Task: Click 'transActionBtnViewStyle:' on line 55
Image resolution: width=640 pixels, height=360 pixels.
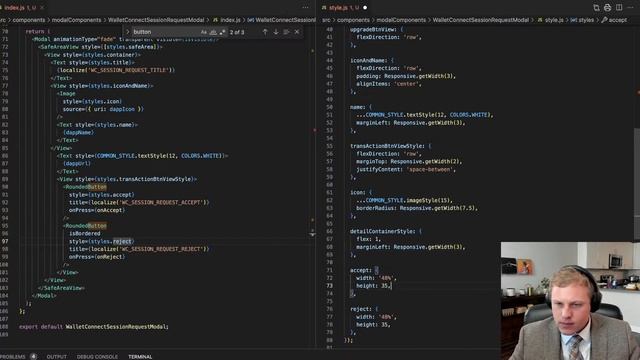Action: coord(387,146)
